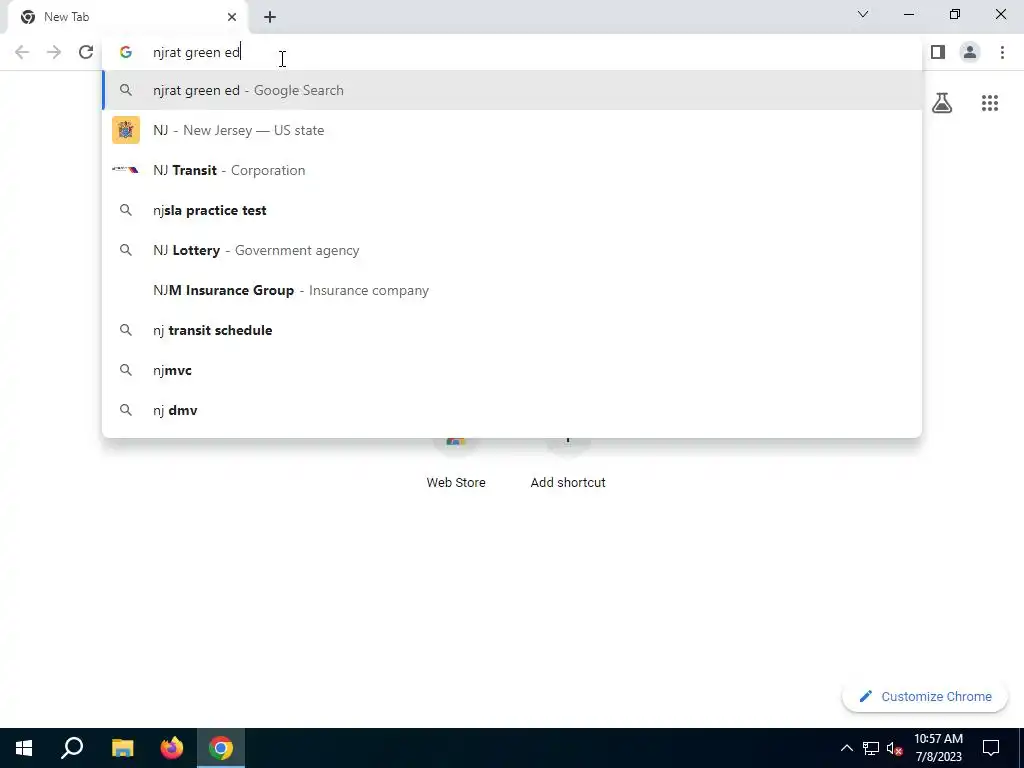Open the Windows notification center
1024x768 pixels.
pyautogui.click(x=991, y=748)
